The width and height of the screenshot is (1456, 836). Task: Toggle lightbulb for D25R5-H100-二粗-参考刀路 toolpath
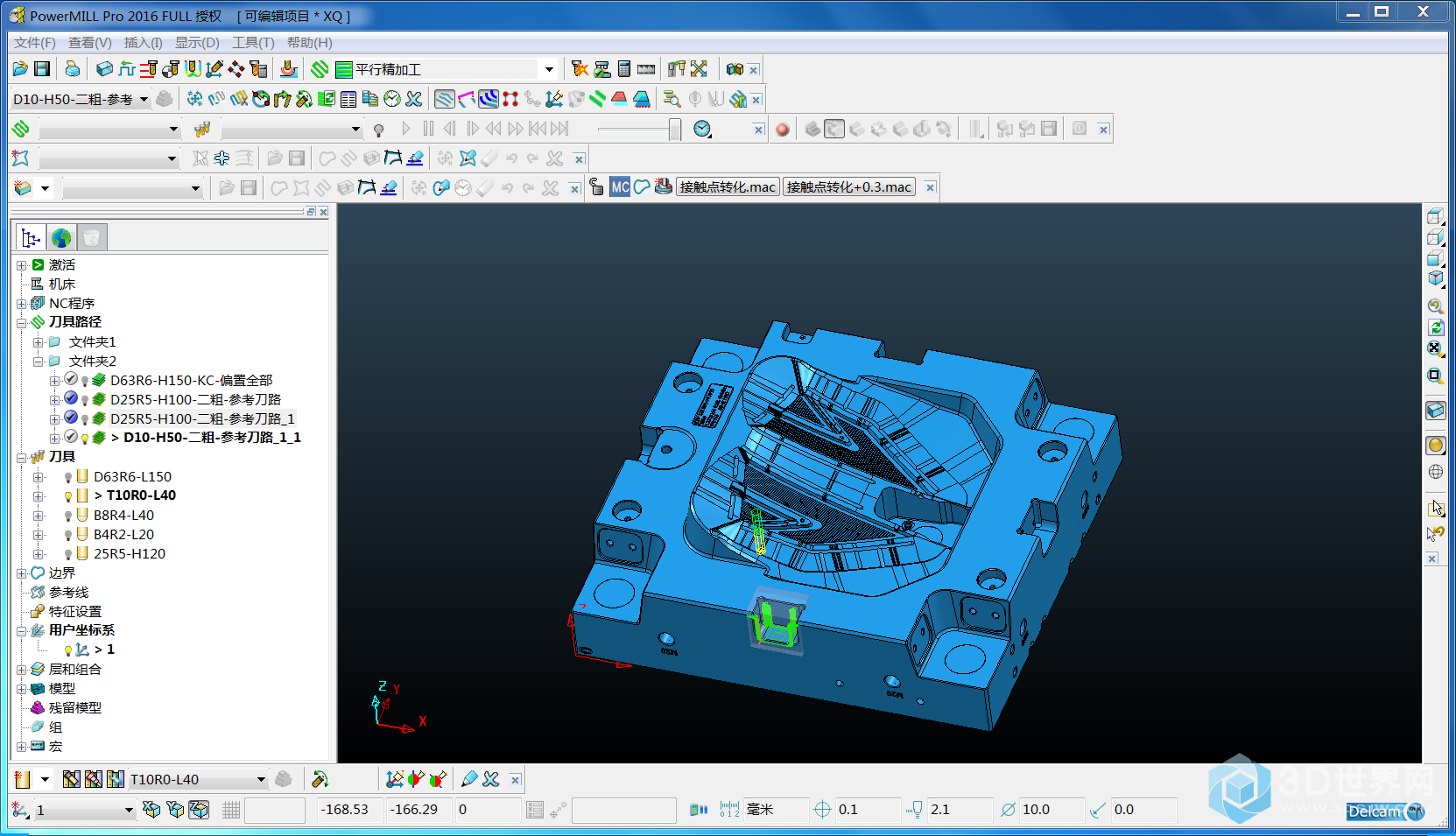pos(85,400)
